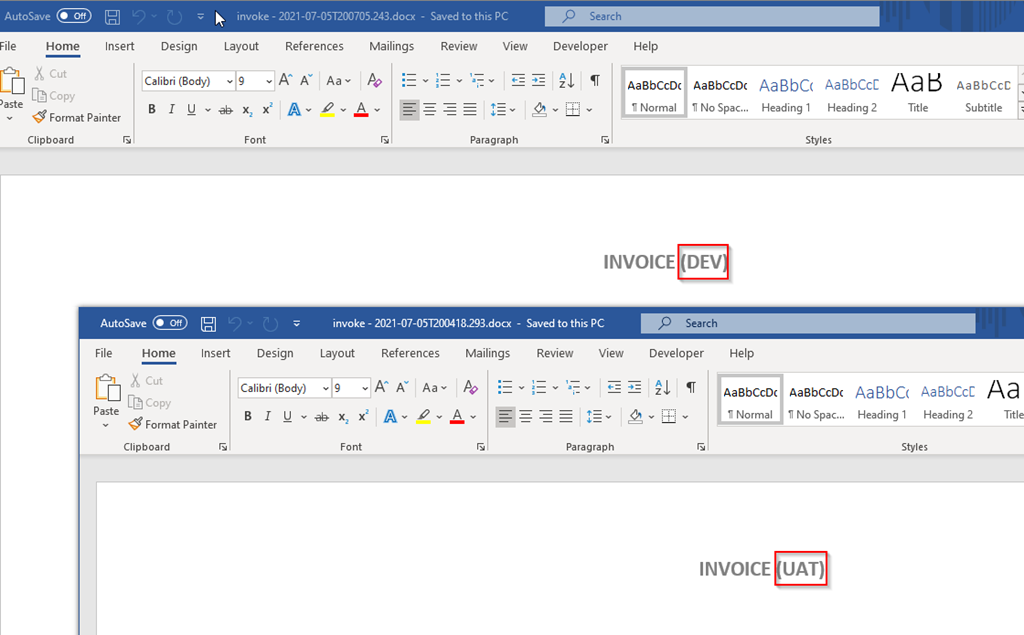
Task: Open font name dropdown in front UAT window
Action: click(325, 388)
